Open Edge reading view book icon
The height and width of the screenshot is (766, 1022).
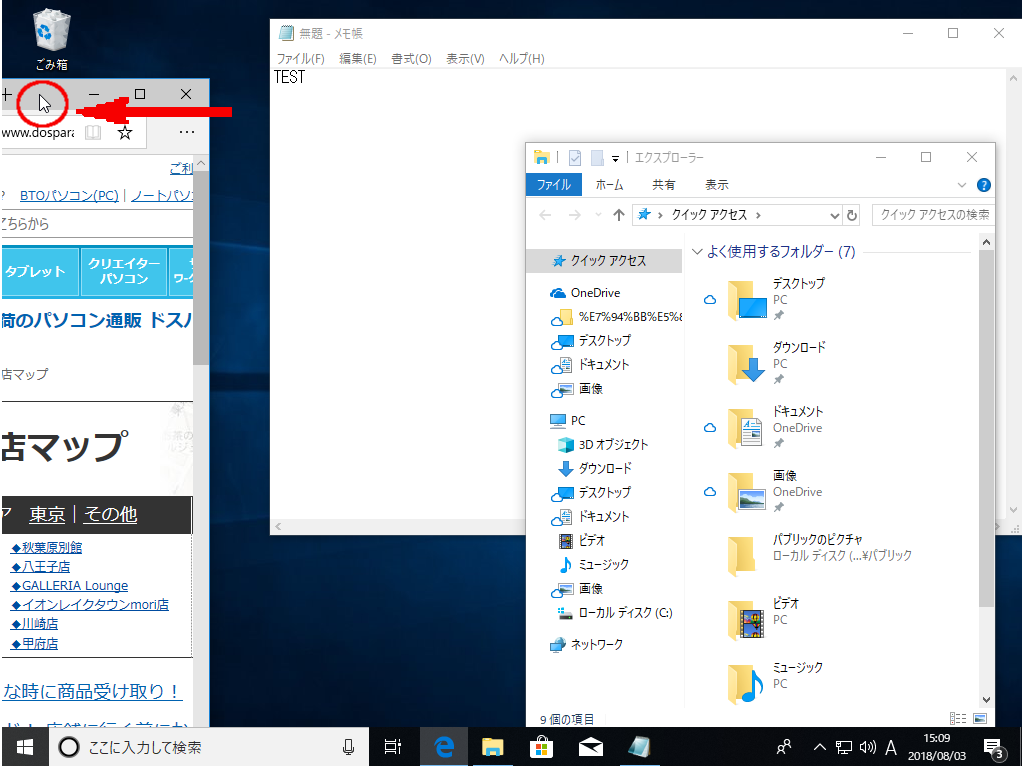[x=93, y=132]
